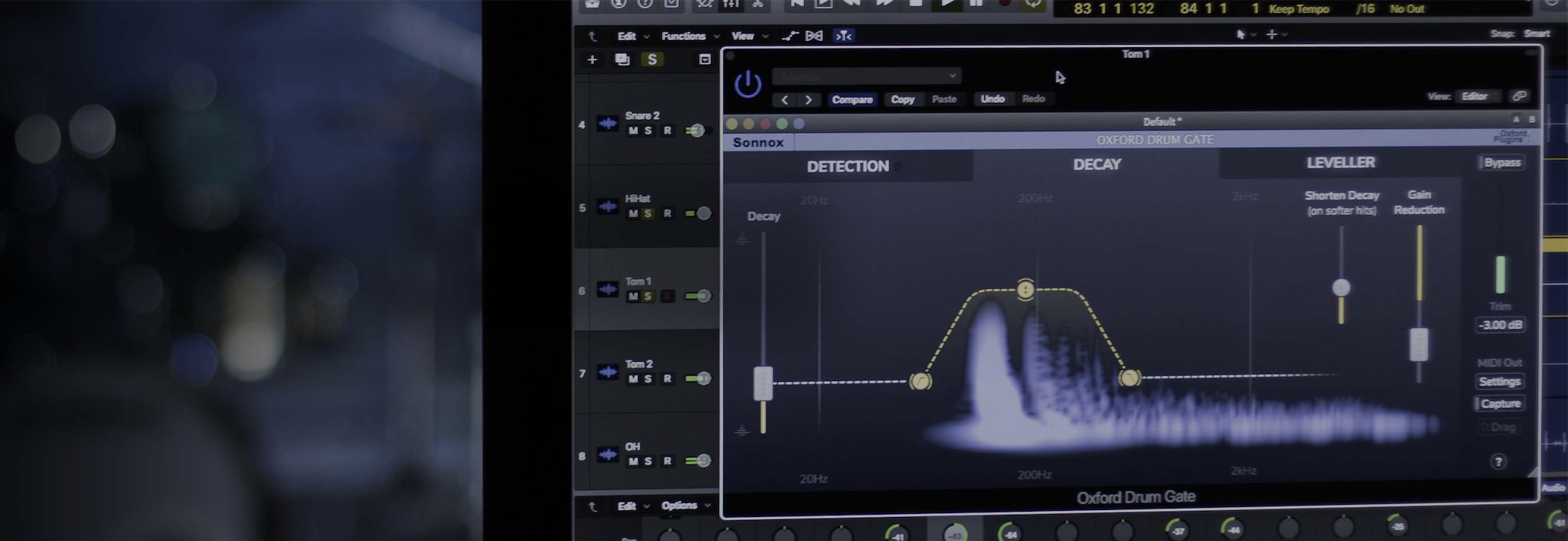Toggle the automation curve icon
Viewport: 1568px width, 541px height.
coord(790,36)
